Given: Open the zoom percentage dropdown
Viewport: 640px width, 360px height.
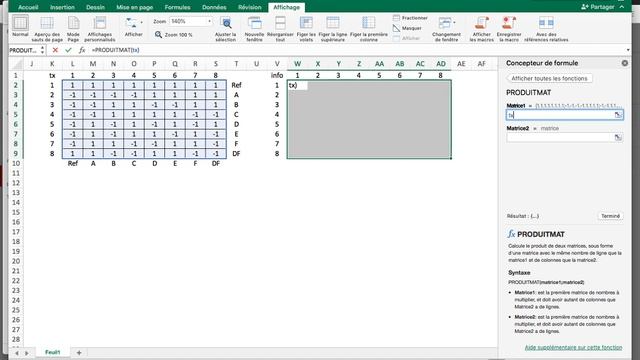Looking at the screenshot, I should pos(209,21).
